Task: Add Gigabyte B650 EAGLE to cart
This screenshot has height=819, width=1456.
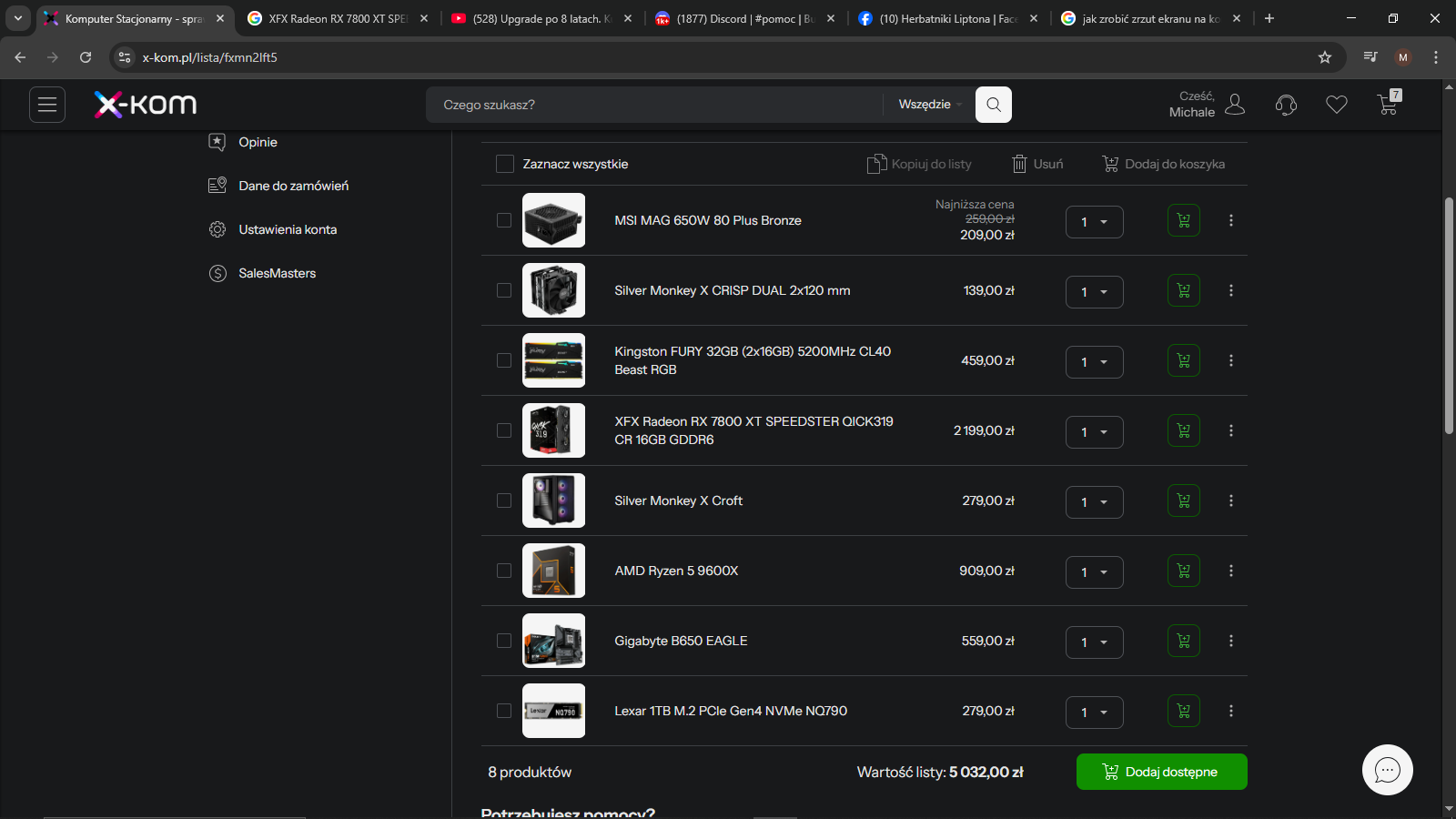Action: point(1184,641)
